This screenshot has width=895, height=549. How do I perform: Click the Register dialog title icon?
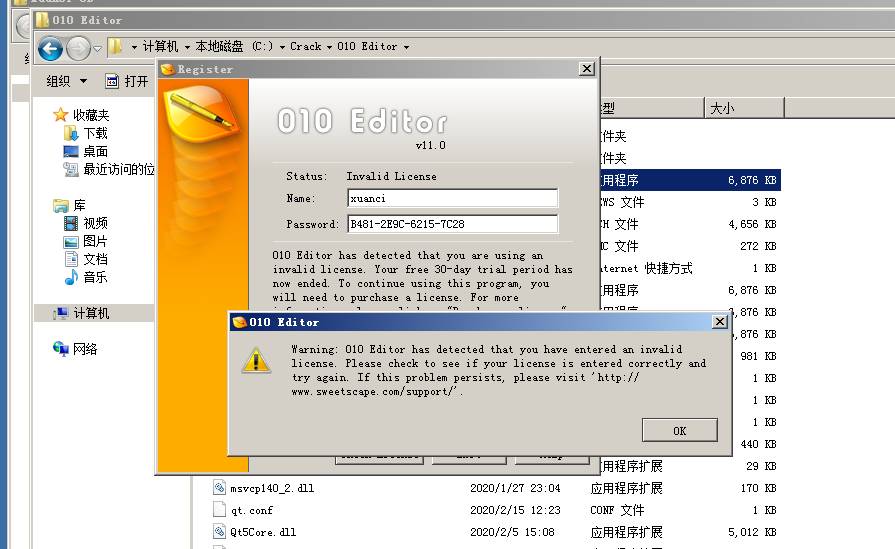click(167, 69)
